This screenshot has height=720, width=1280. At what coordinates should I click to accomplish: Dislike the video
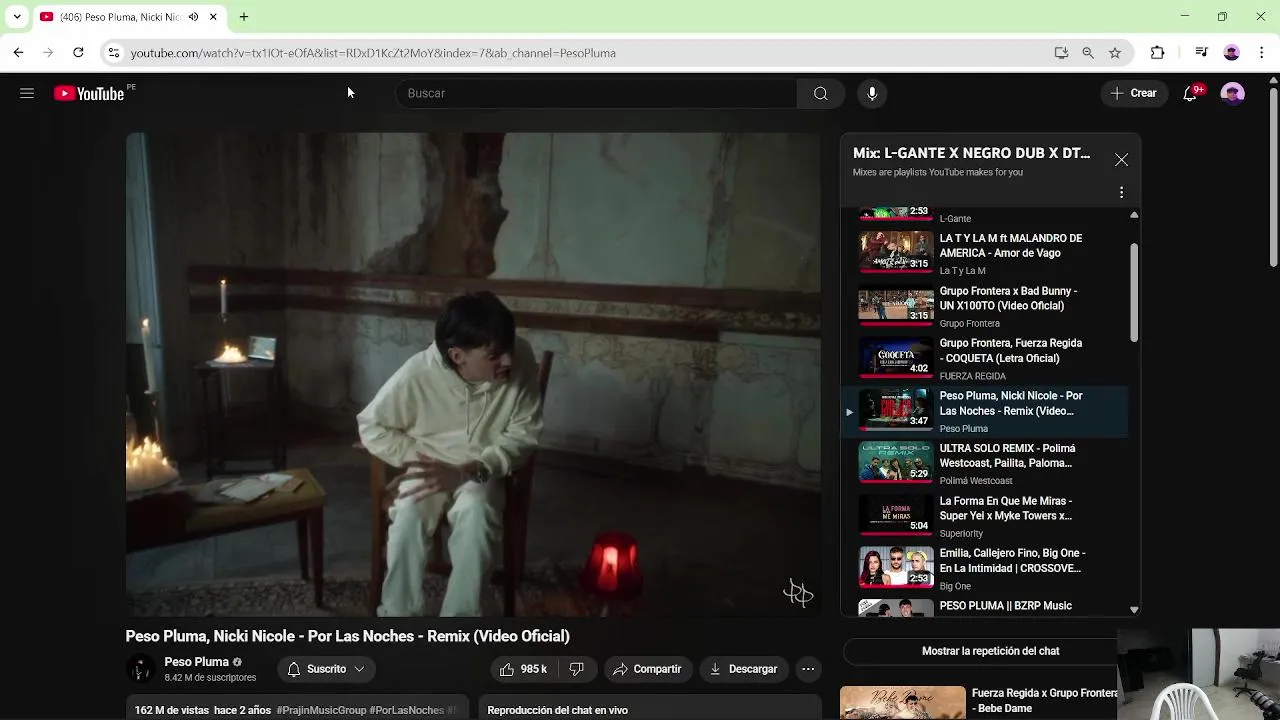coord(576,669)
